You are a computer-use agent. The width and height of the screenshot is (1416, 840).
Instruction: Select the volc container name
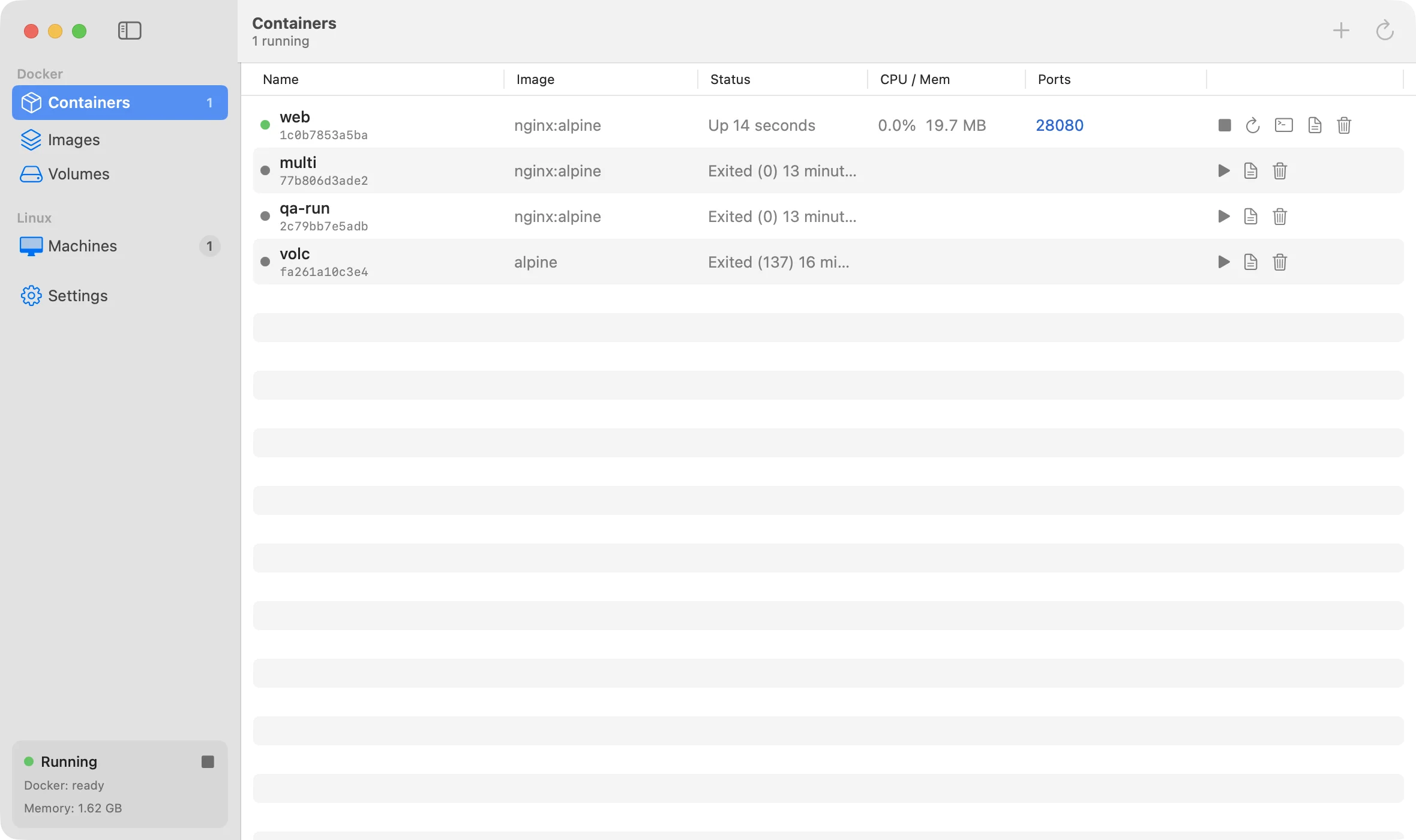pos(295,254)
